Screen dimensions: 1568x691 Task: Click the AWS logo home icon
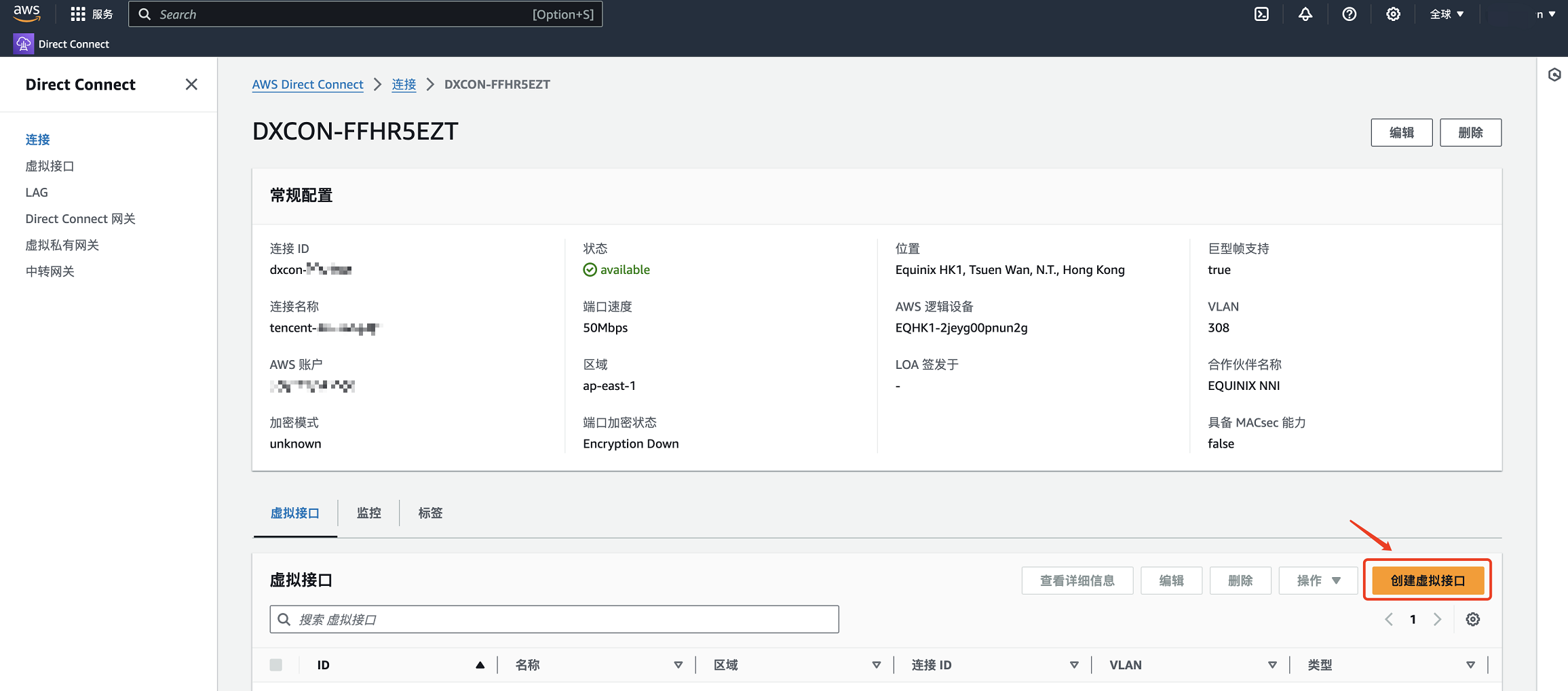click(27, 14)
